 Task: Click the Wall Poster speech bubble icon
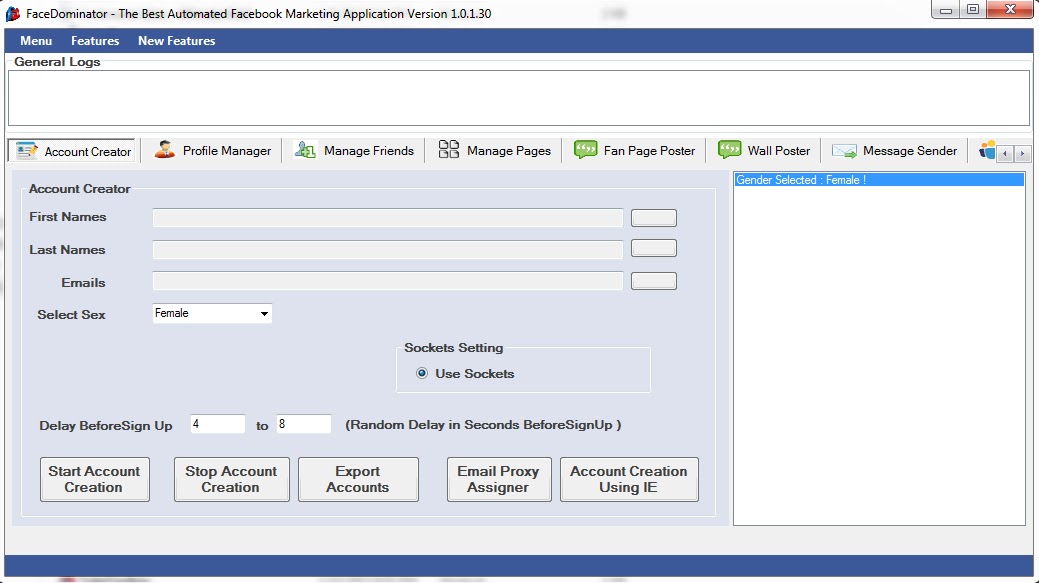730,149
